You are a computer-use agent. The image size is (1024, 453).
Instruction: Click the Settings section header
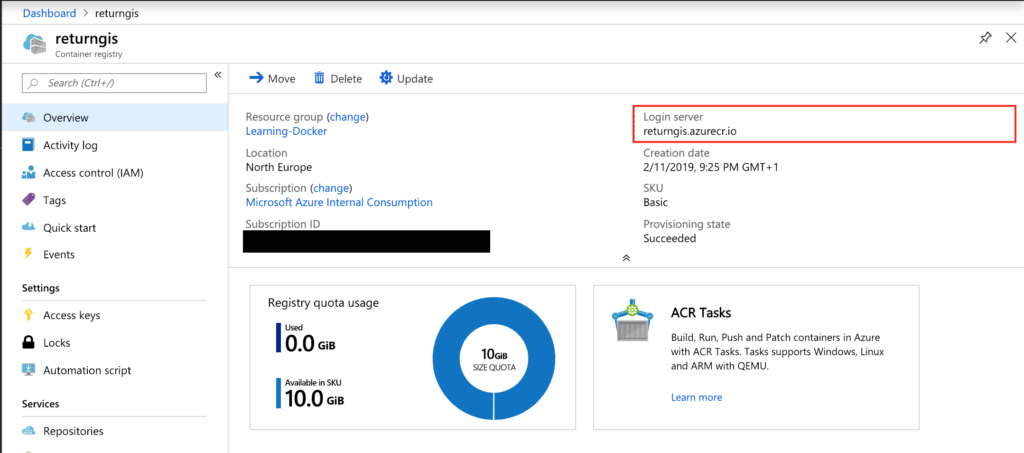[x=40, y=288]
